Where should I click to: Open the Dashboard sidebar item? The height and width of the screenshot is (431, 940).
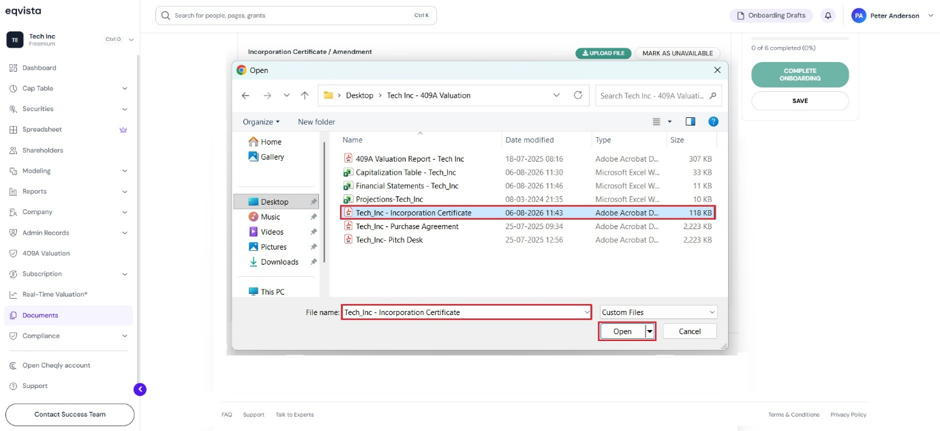(x=40, y=68)
